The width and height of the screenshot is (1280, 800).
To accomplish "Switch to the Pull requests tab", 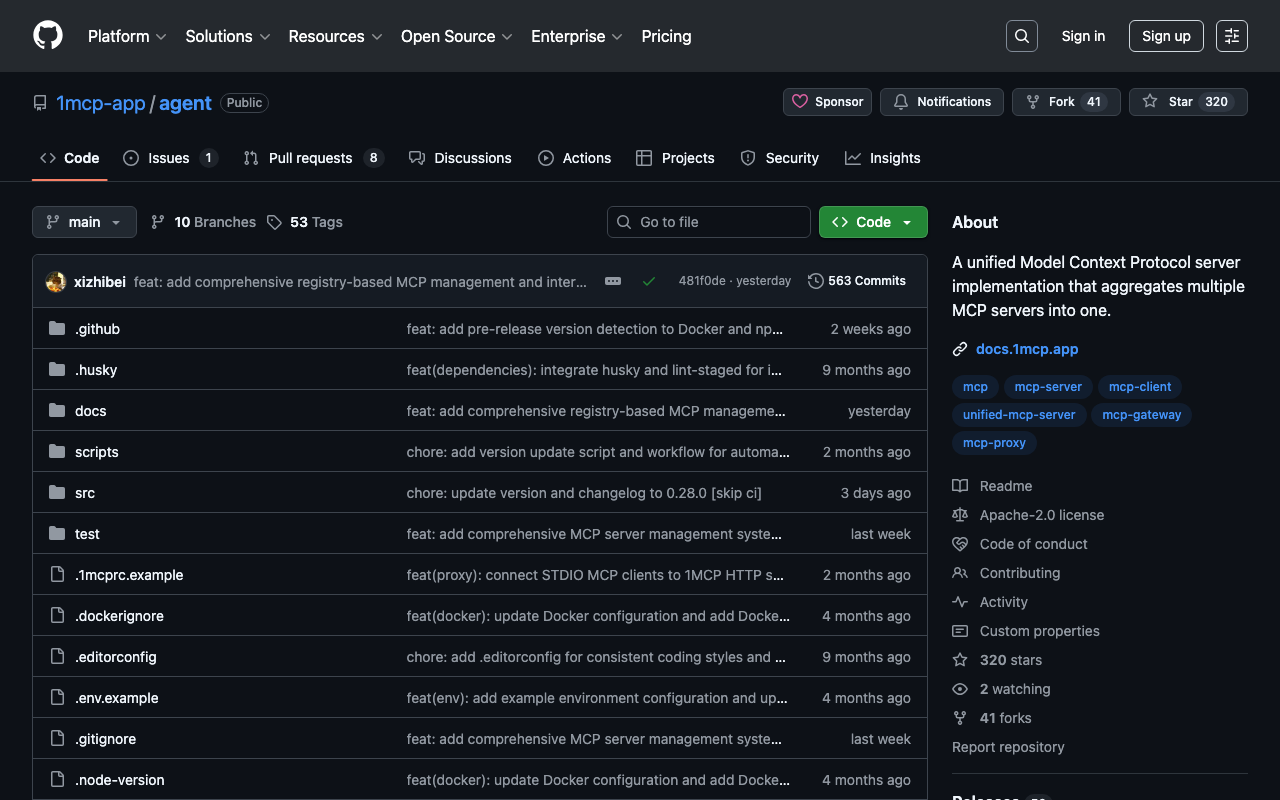I will pos(310,158).
